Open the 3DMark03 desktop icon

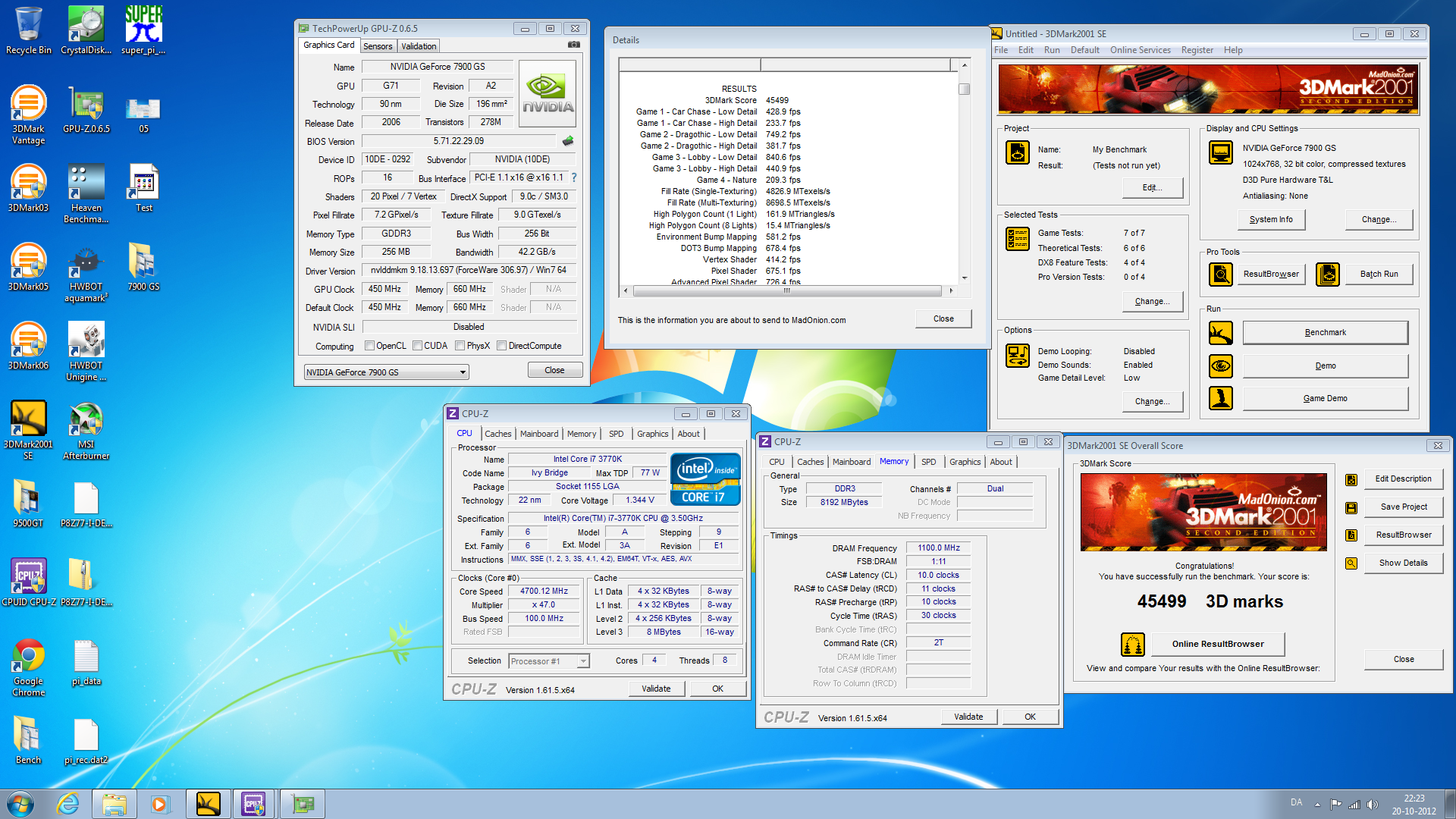[28, 188]
